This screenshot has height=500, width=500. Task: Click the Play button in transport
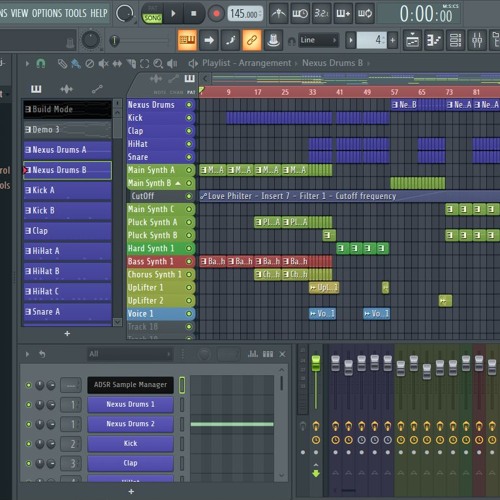(173, 14)
